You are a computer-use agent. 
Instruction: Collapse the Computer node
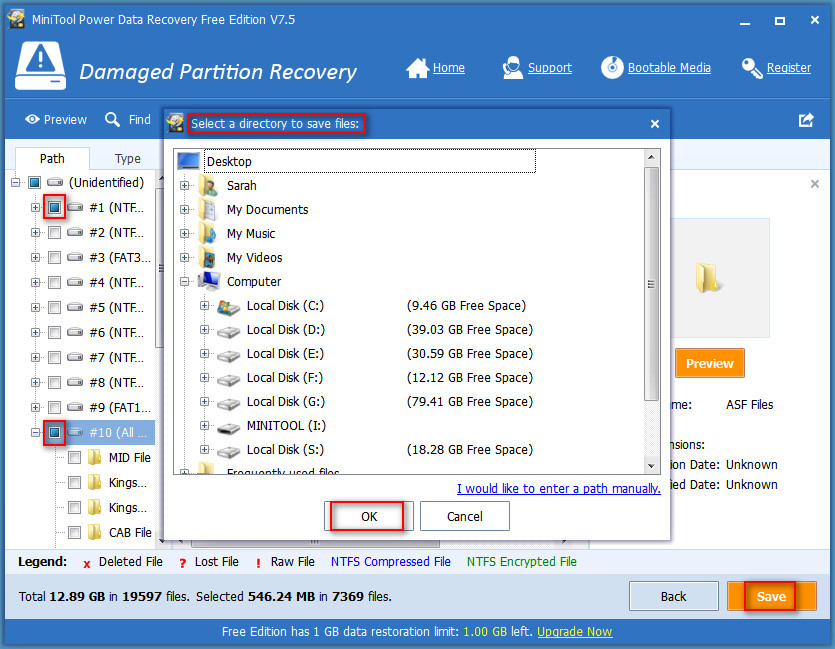pyautogui.click(x=184, y=281)
